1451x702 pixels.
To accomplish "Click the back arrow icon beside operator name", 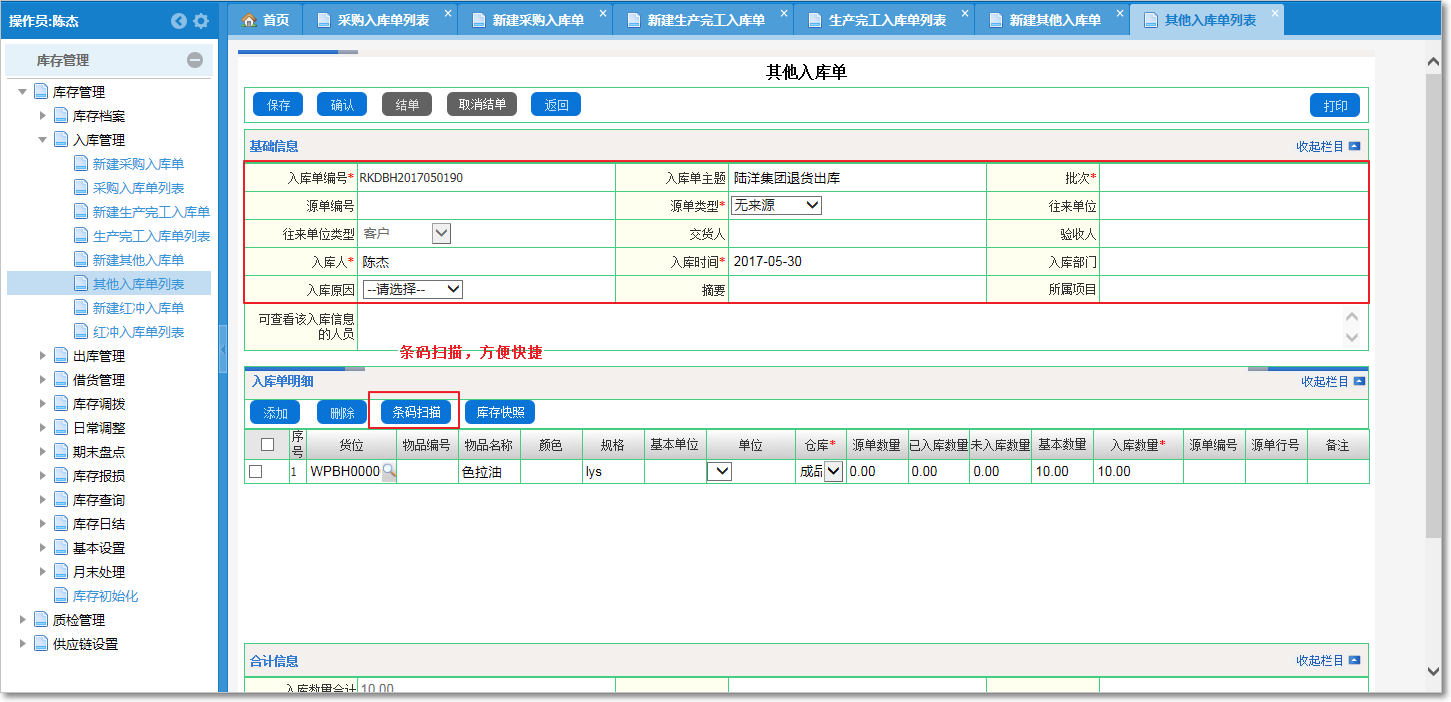I will pyautogui.click(x=179, y=21).
